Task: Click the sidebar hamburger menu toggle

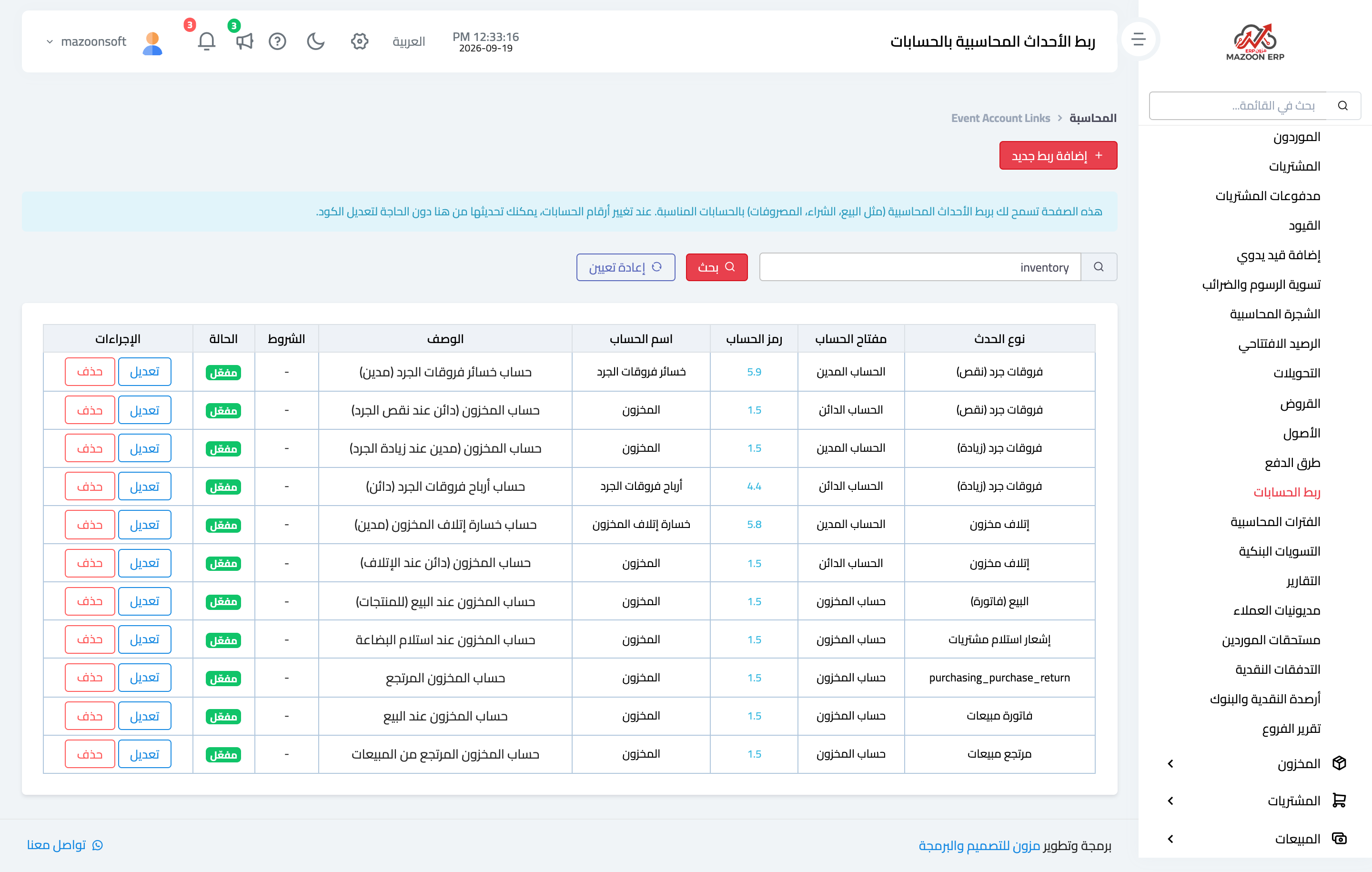Action: pos(1139,40)
